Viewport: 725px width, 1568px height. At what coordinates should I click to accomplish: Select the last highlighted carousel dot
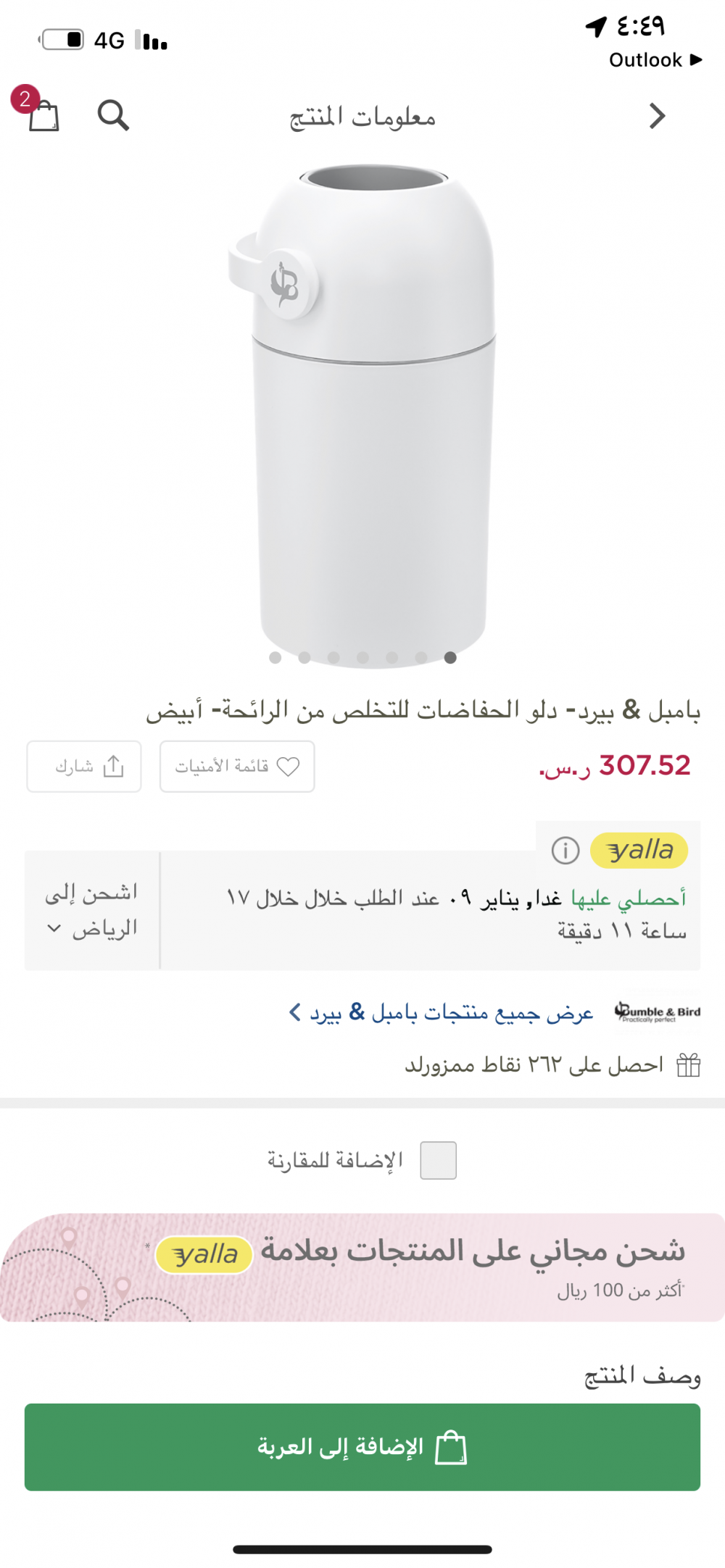click(450, 657)
